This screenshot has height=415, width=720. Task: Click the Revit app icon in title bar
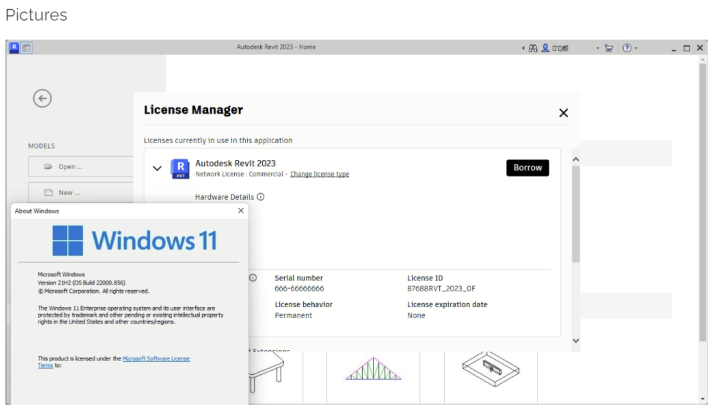pyautogui.click(x=14, y=47)
